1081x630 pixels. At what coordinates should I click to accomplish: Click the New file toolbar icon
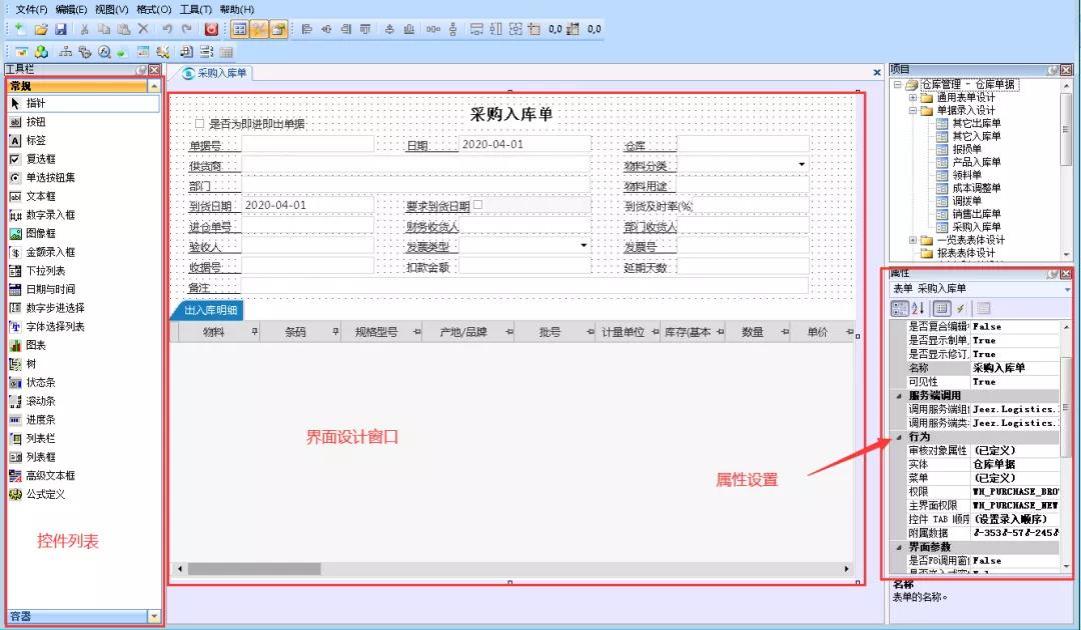[21, 29]
